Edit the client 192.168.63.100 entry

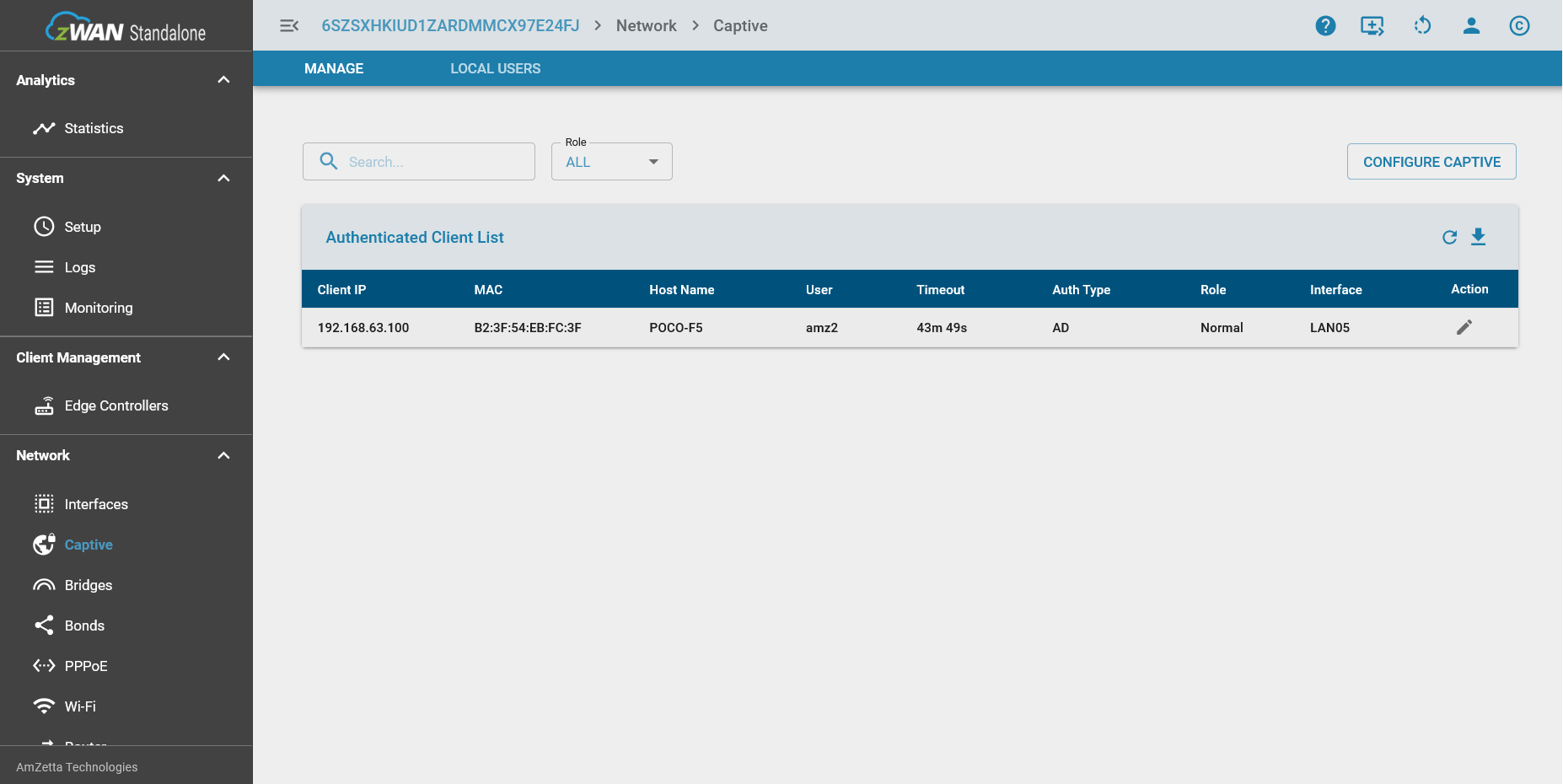click(x=1464, y=327)
